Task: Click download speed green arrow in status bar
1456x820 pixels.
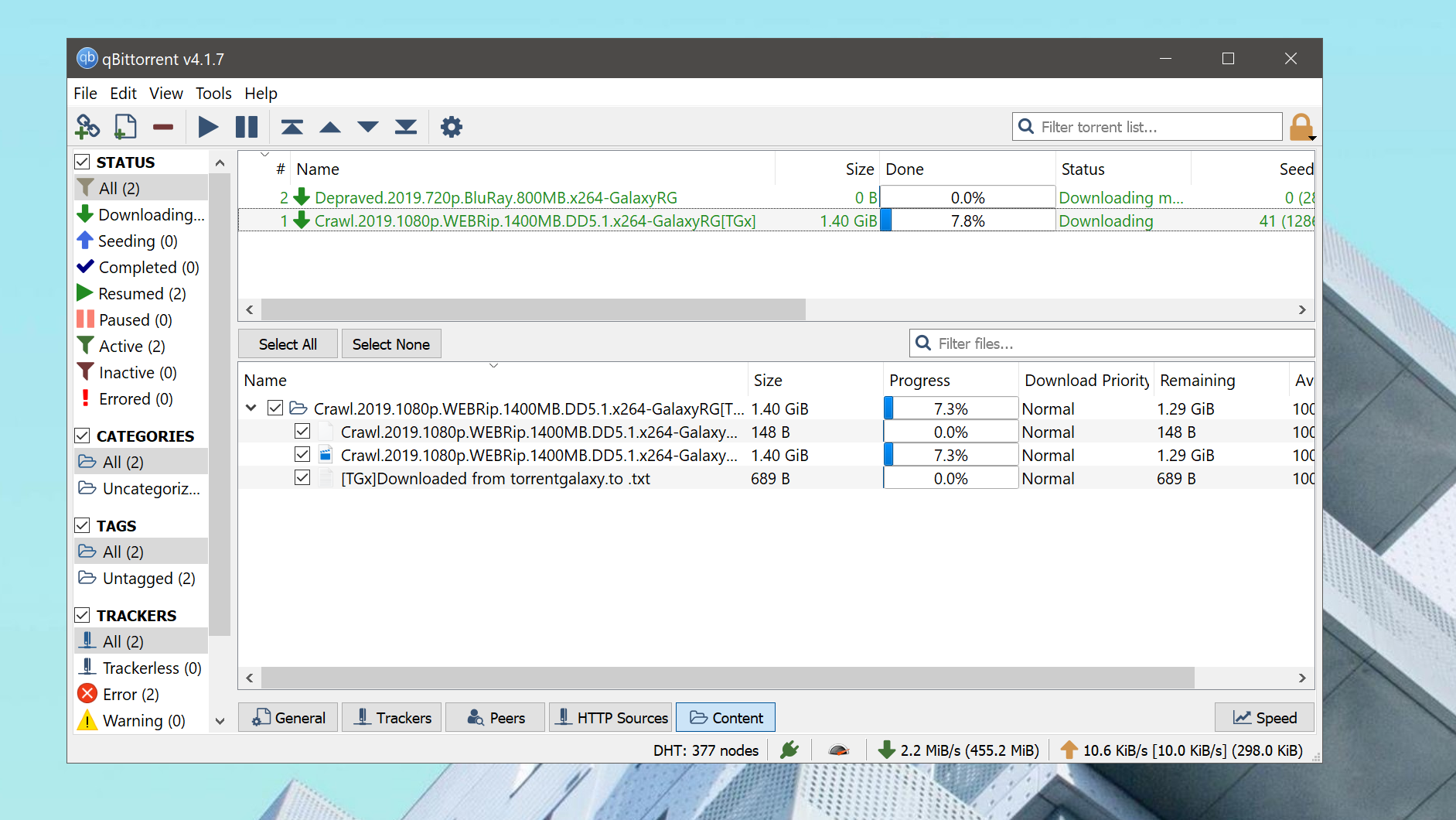Action: (887, 750)
